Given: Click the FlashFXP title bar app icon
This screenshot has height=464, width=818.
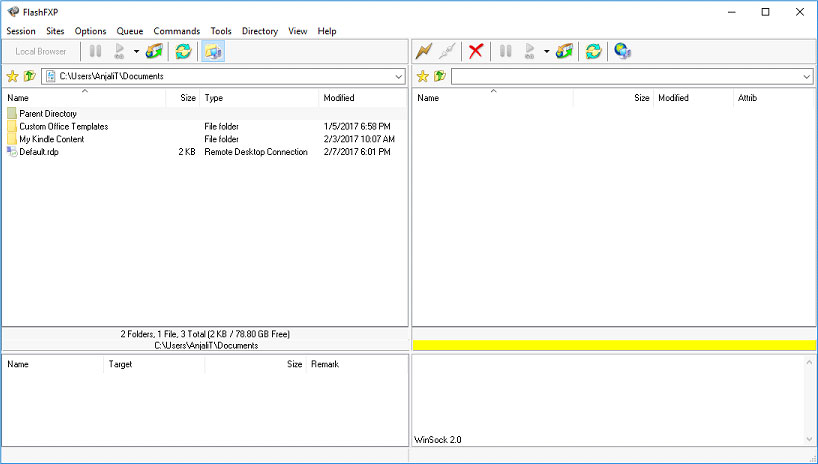Looking at the screenshot, I should (x=13, y=12).
